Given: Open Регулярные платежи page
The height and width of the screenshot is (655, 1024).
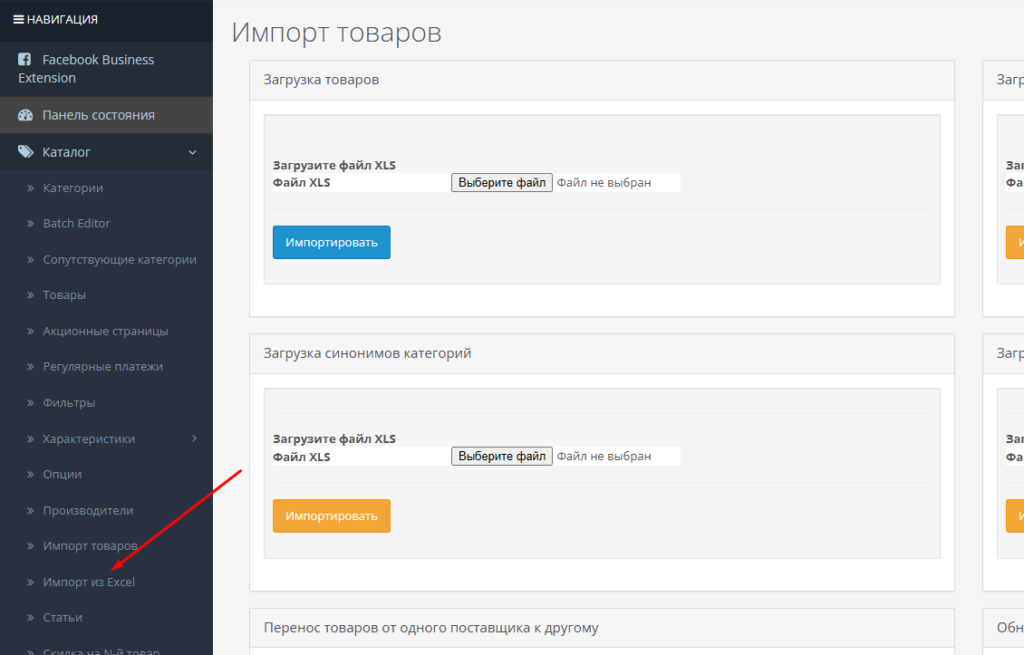Looking at the screenshot, I should (x=102, y=367).
